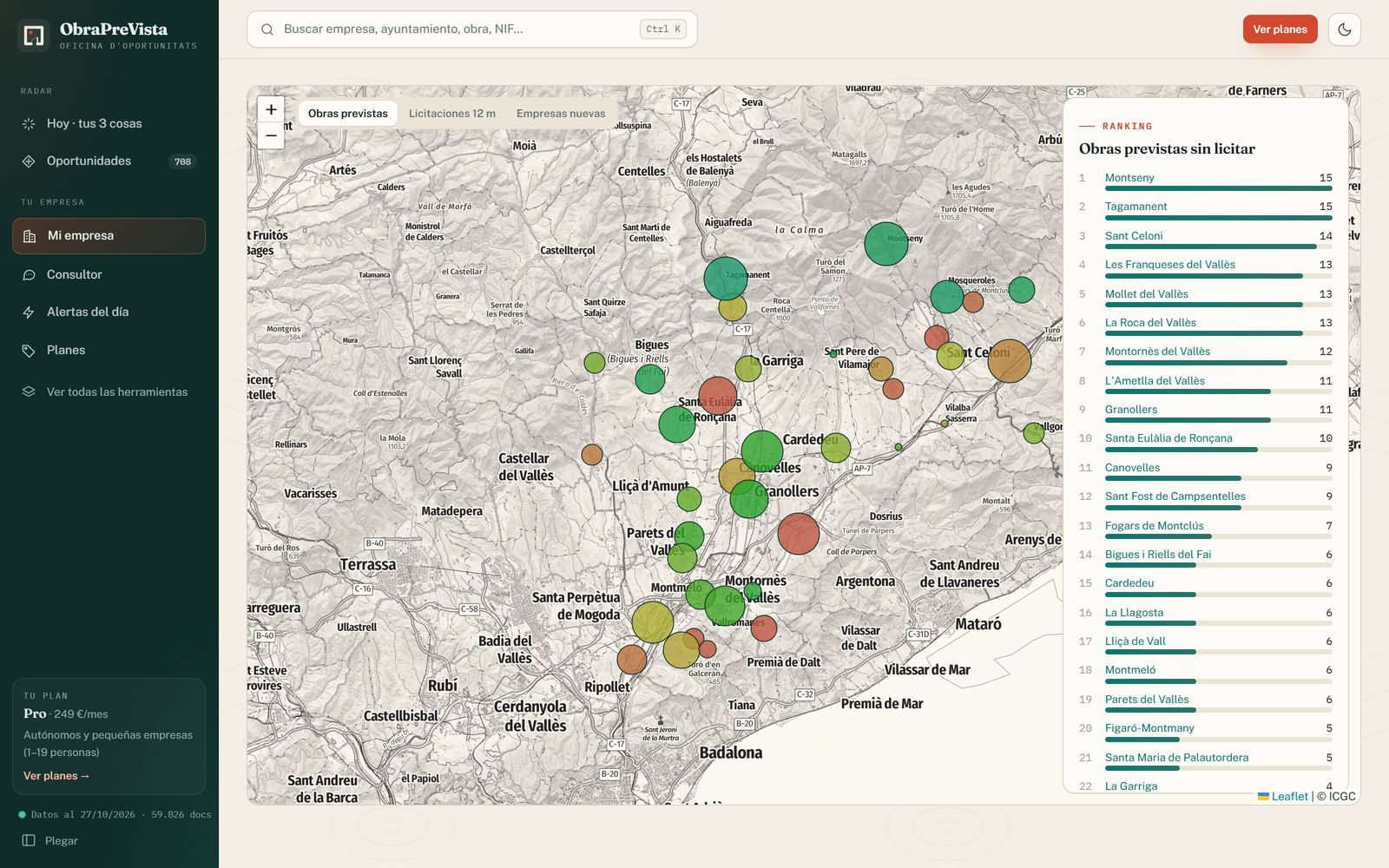The image size is (1389, 868).
Task: Click the Ctrl K shortcut badge
Action: [664, 30]
